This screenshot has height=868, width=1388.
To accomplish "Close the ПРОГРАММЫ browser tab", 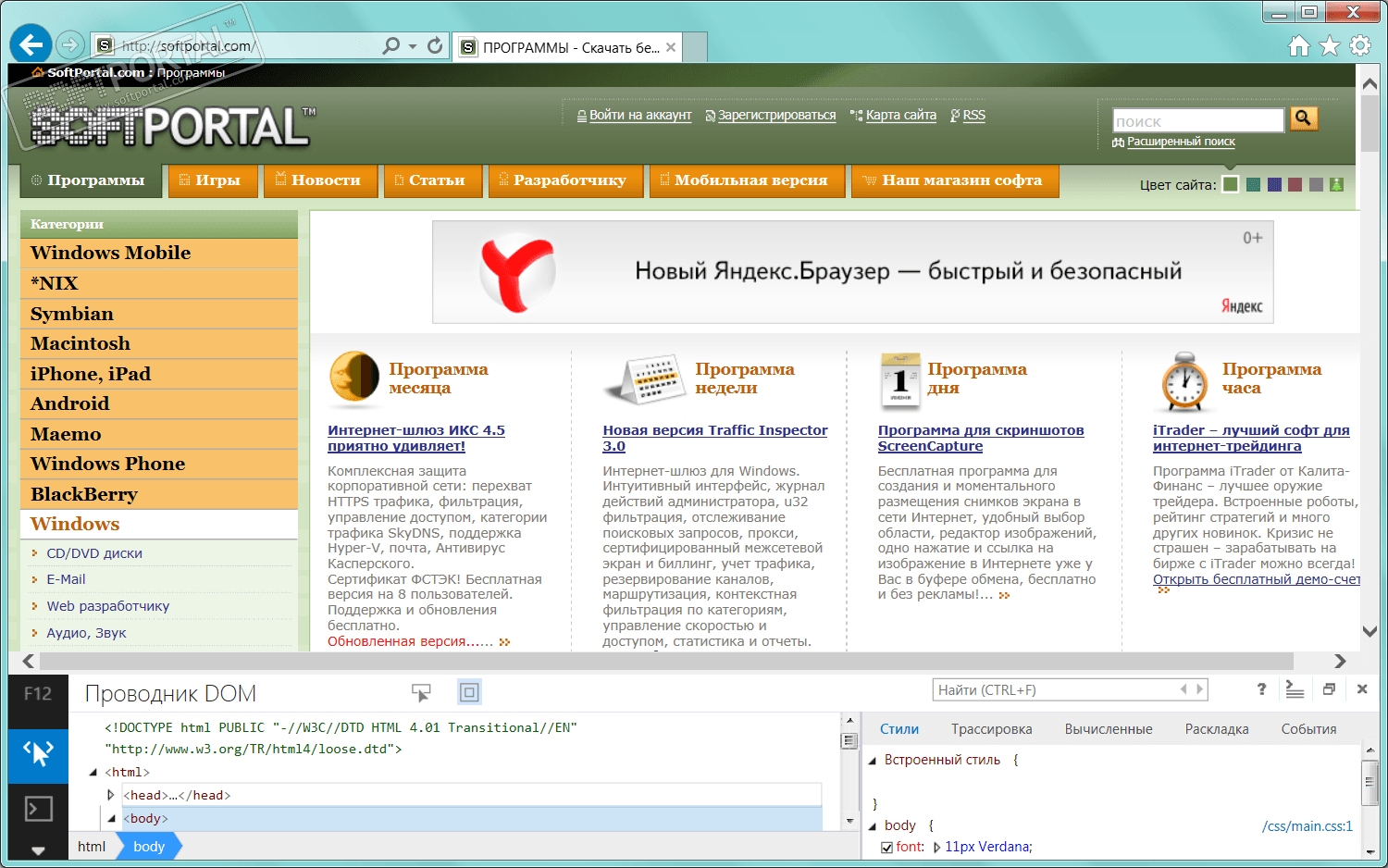I will pos(671,47).
